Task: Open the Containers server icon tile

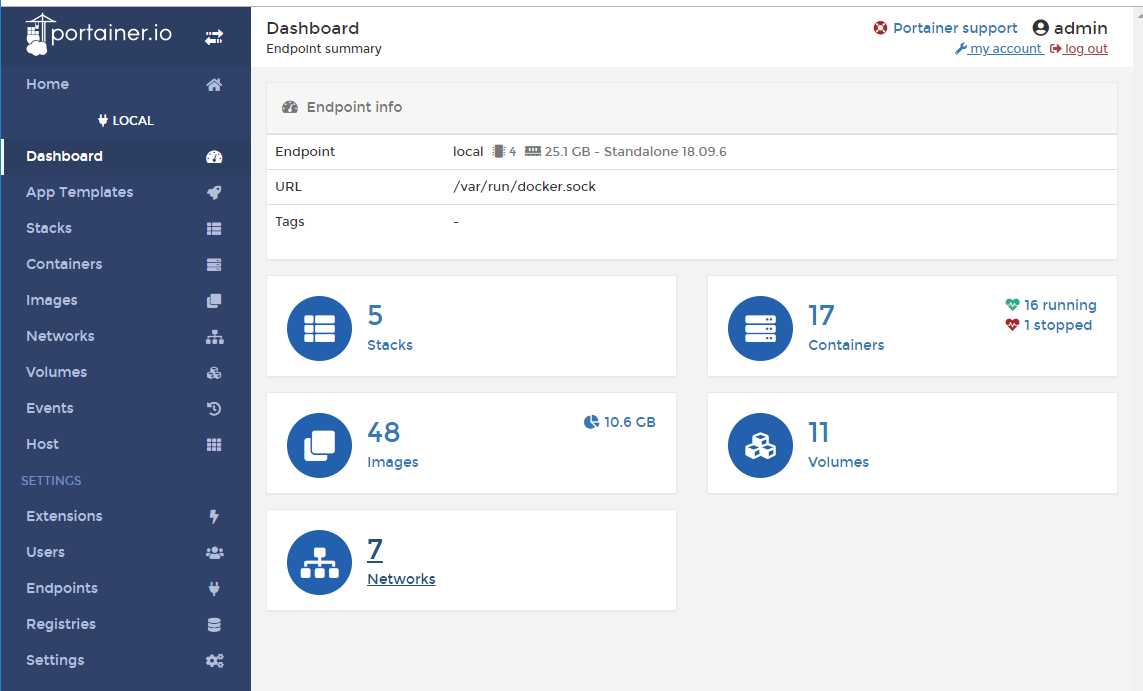Action: tap(760, 328)
